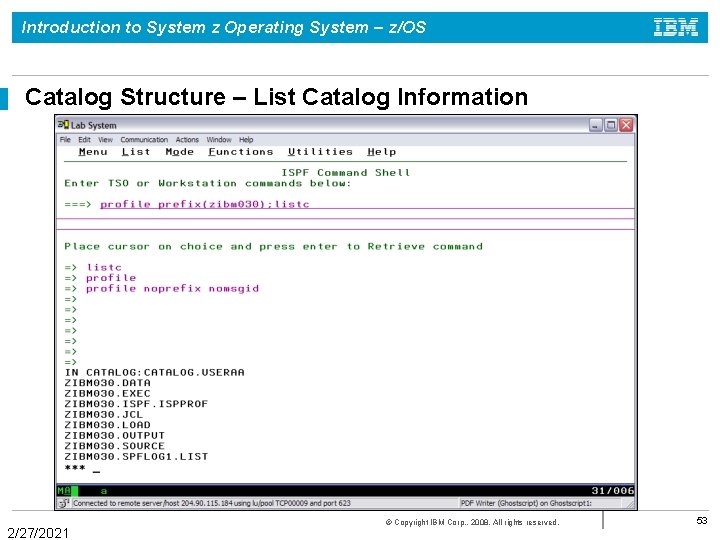Screen dimensions: 720x540
Task: Maximize the Lab System window
Action: [611, 125]
